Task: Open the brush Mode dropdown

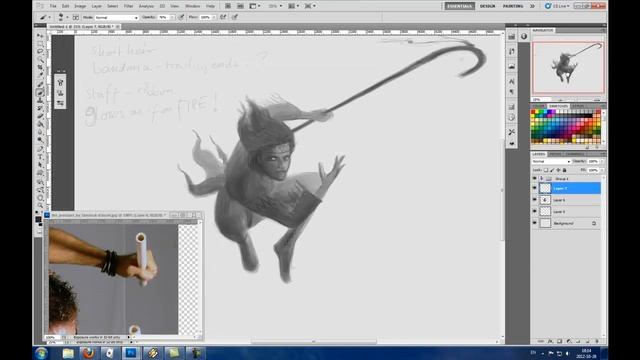Action: (x=117, y=18)
